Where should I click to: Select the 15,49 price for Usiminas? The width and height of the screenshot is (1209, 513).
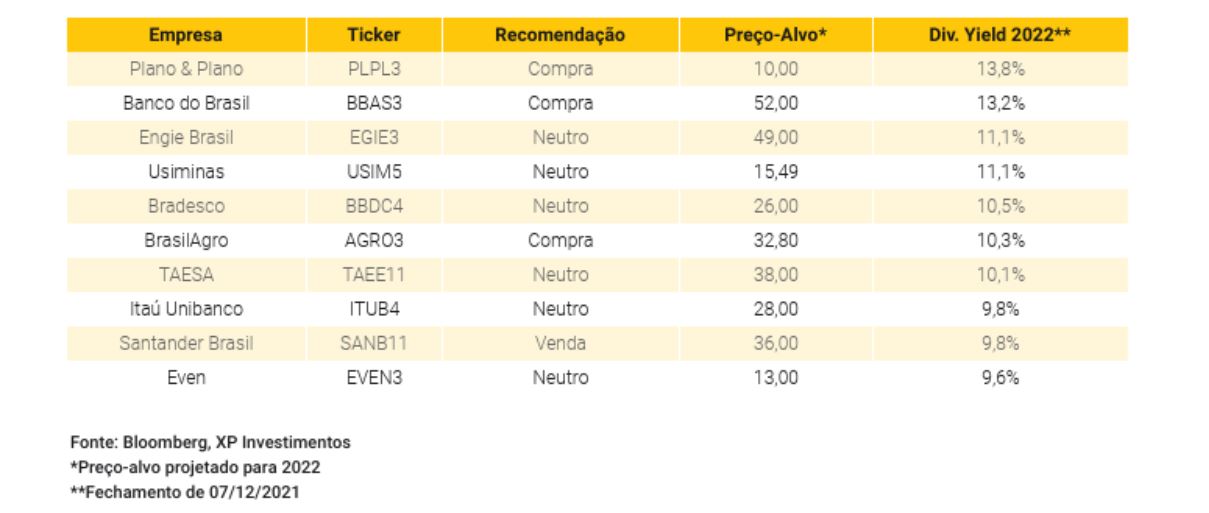[775, 172]
